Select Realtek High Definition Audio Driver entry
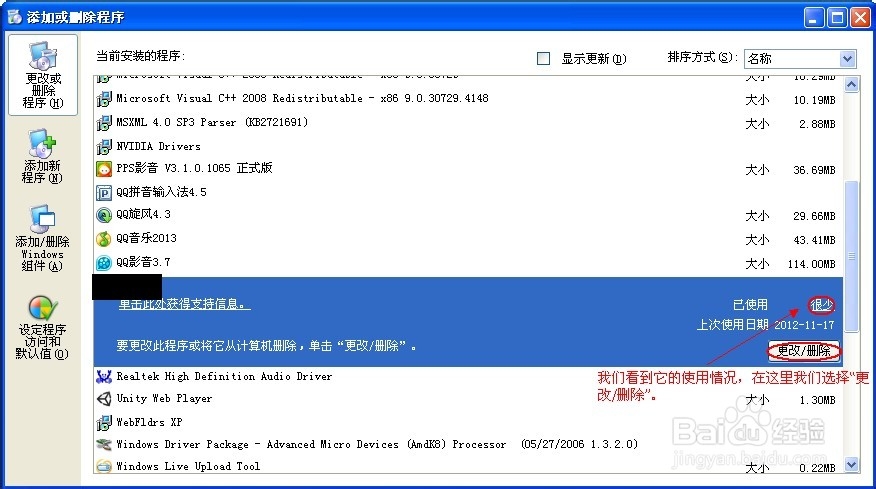Viewport: 876px width, 489px height. point(468,377)
